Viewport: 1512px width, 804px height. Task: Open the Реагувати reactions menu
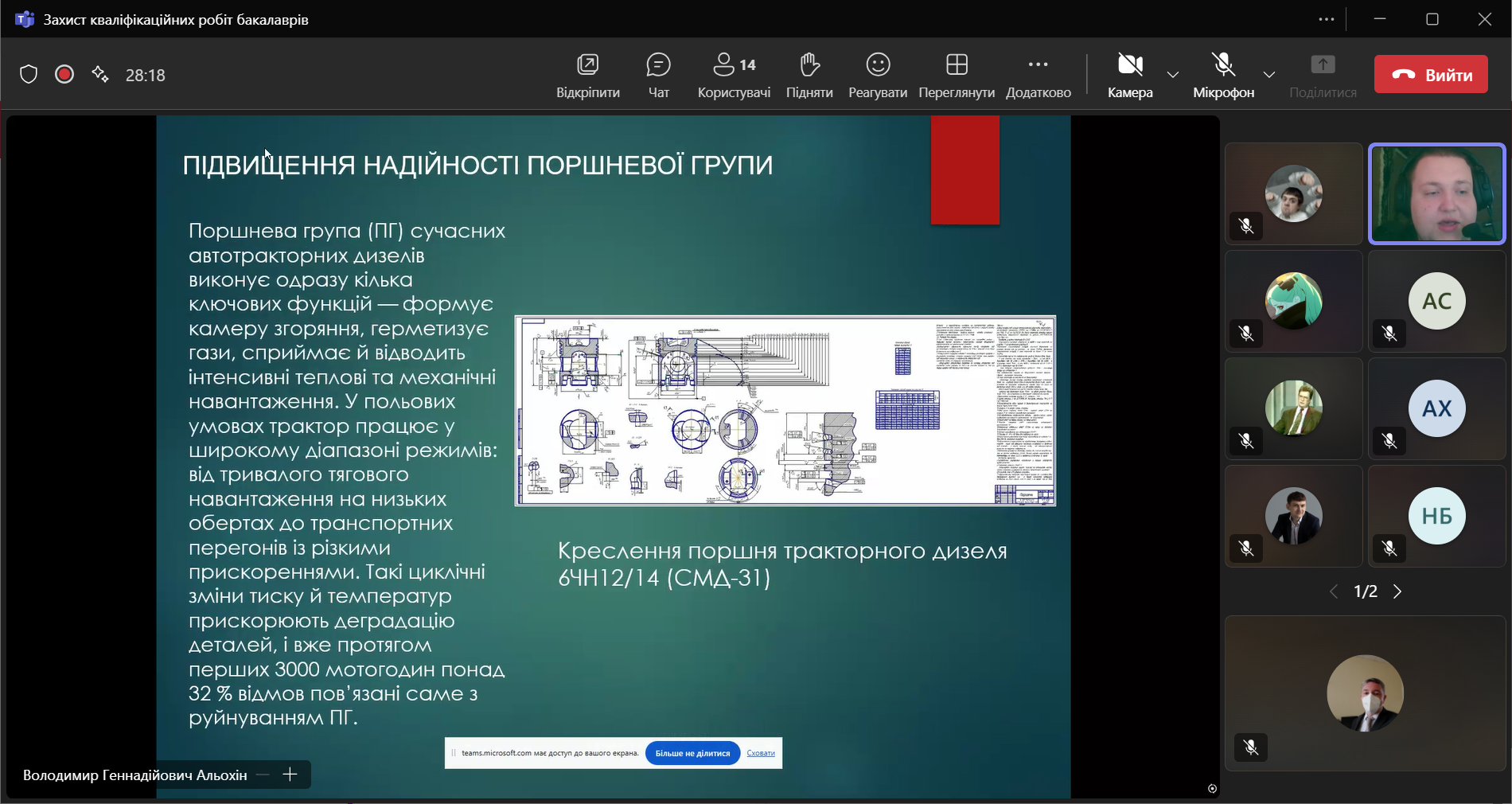[877, 75]
